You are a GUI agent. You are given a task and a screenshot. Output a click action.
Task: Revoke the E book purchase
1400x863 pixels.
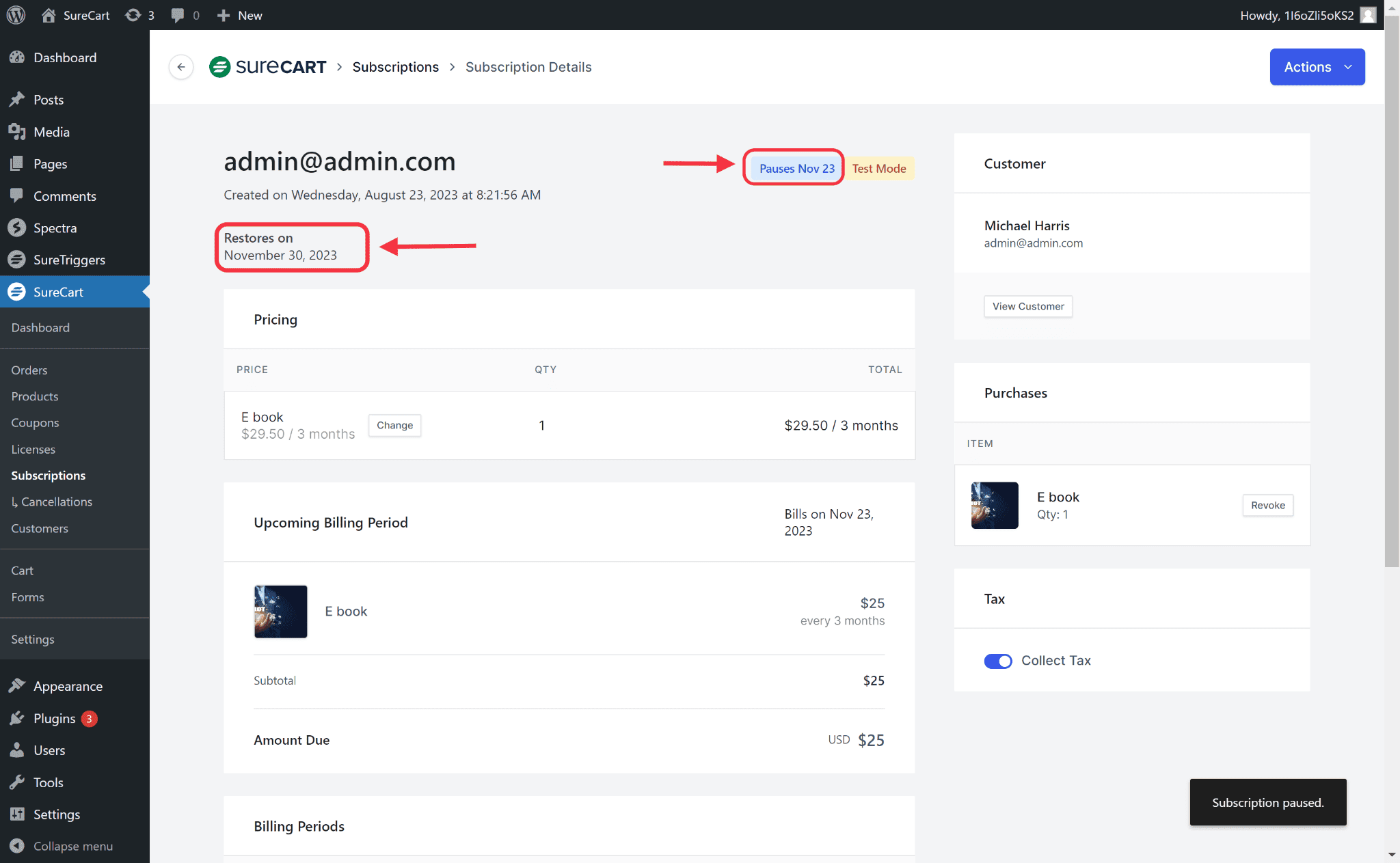(1267, 505)
